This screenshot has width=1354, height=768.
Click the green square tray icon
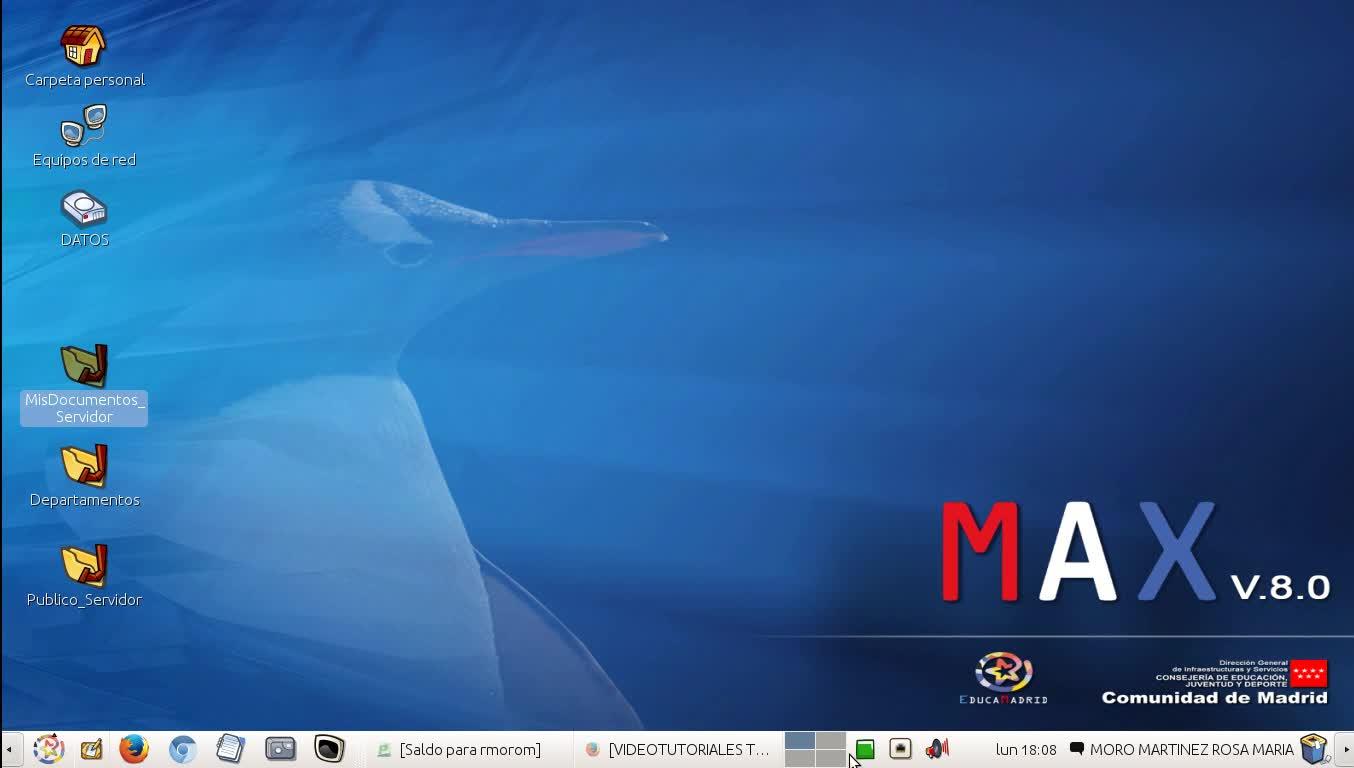865,749
